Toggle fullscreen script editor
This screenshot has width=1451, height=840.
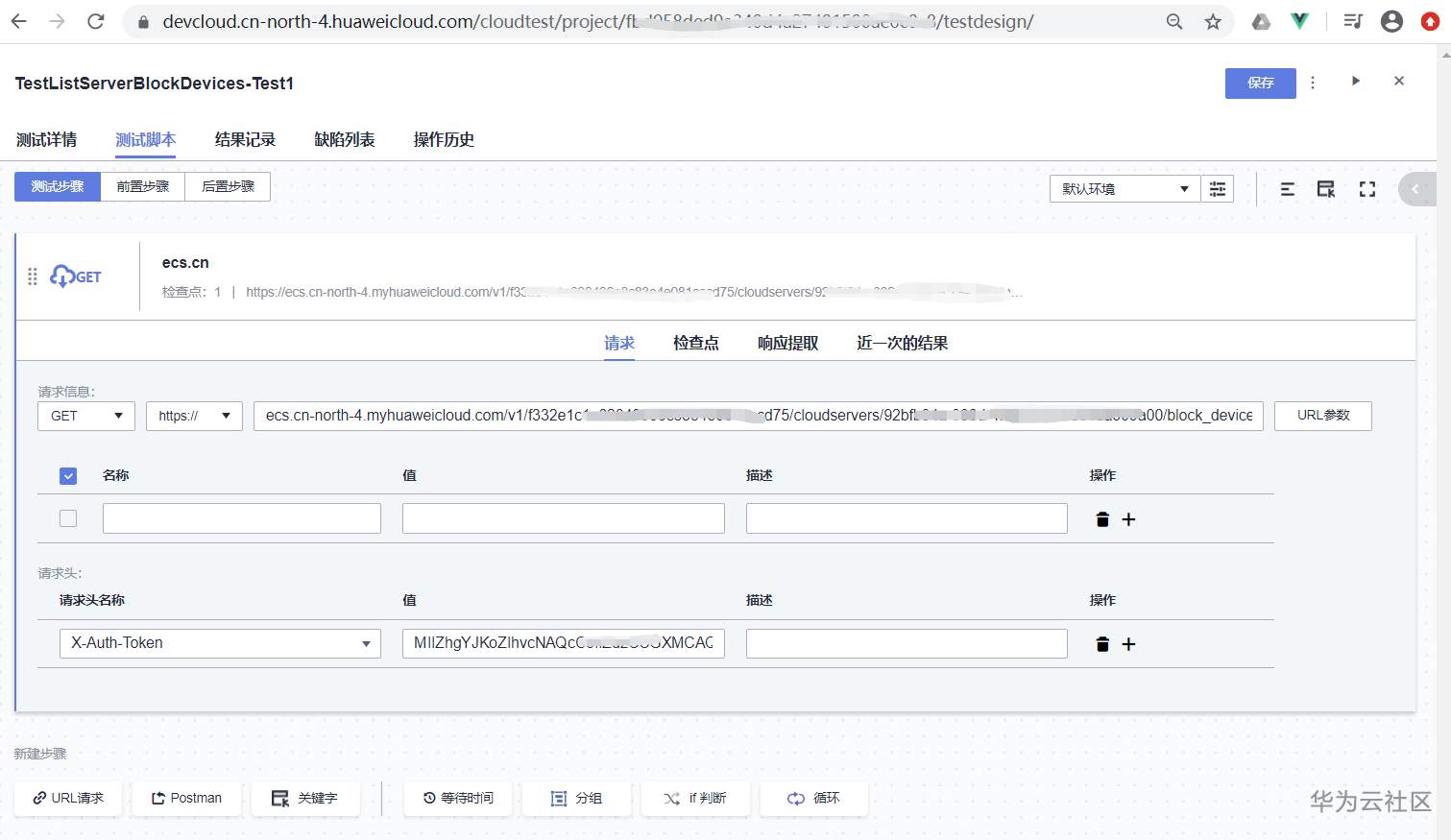click(x=1367, y=189)
